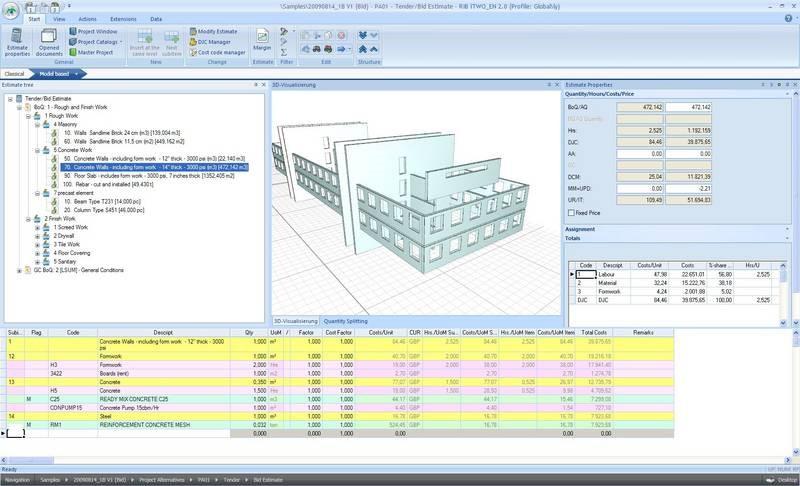
Task: Close the 3D-Visualisierung panel
Action: (x=557, y=85)
